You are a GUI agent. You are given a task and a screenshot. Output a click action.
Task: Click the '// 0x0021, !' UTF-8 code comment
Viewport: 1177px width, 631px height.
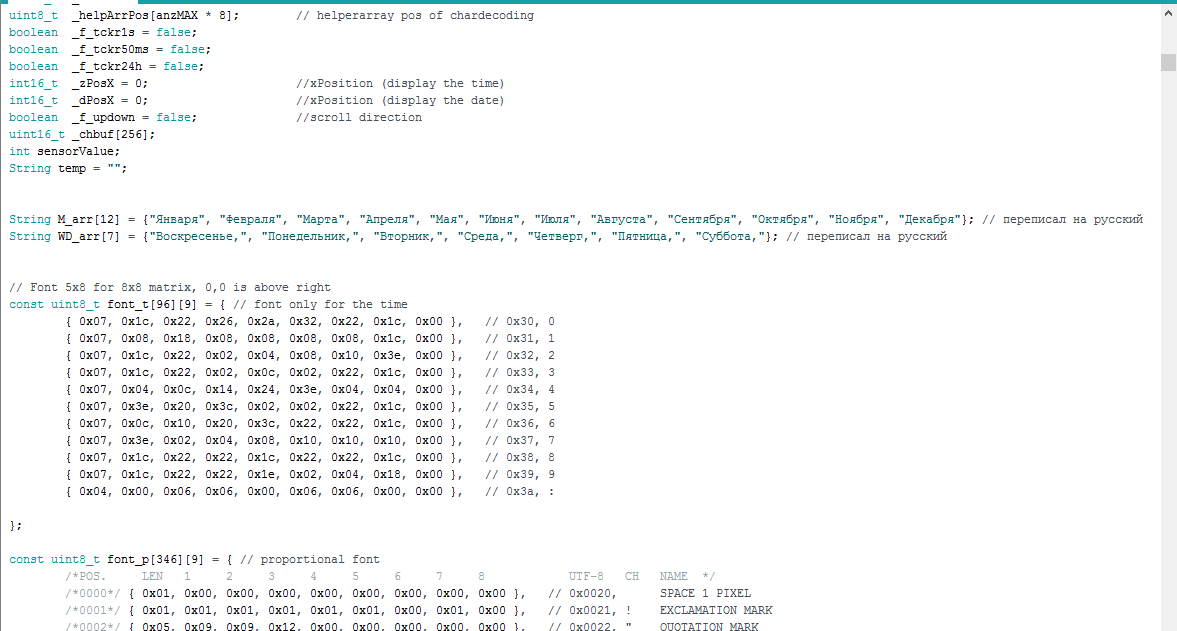click(590, 611)
